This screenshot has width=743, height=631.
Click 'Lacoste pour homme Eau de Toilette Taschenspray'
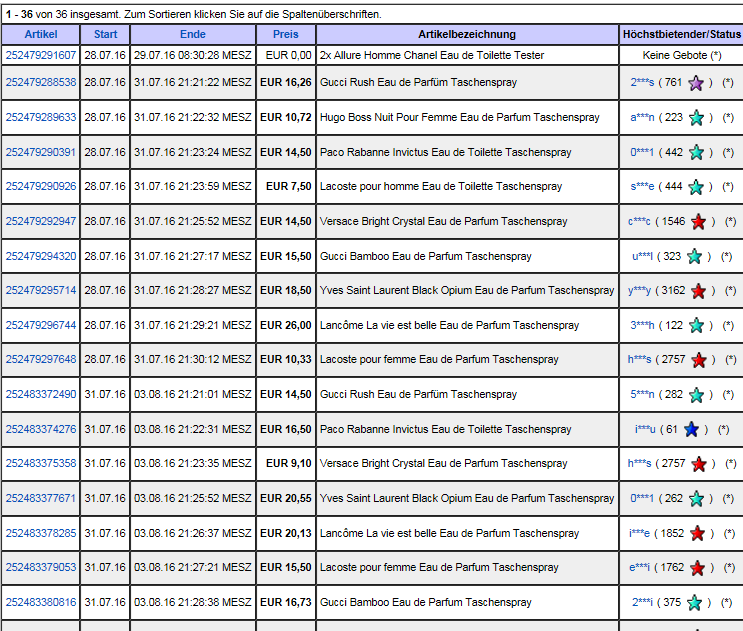(441, 187)
